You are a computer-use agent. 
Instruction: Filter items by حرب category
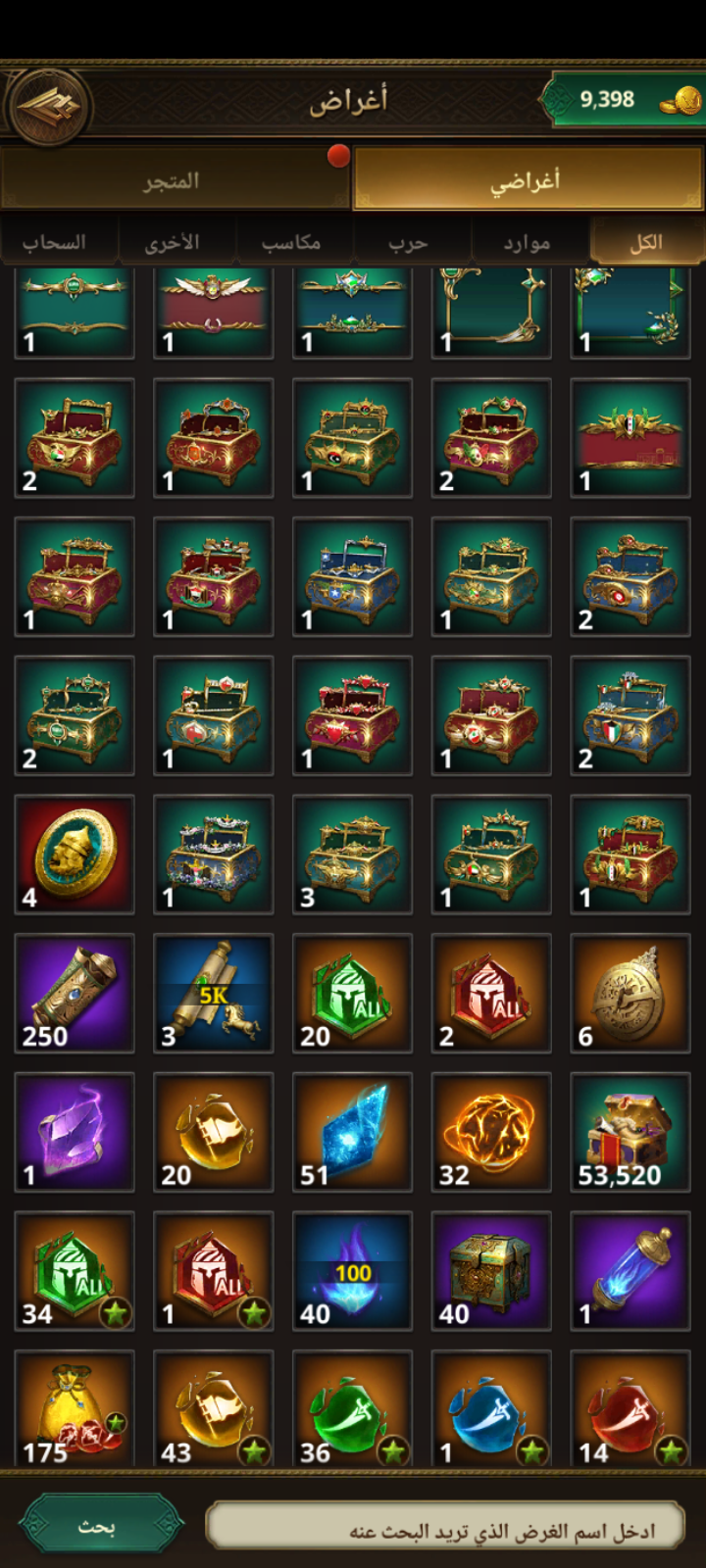409,242
